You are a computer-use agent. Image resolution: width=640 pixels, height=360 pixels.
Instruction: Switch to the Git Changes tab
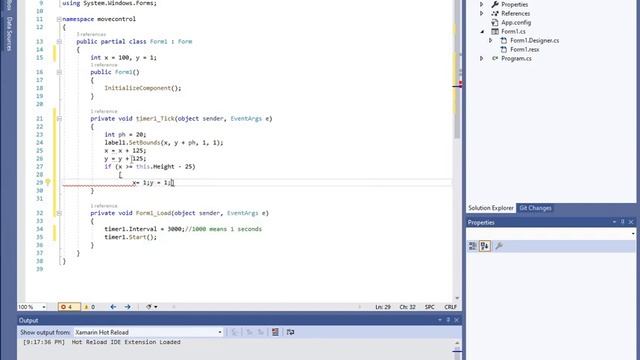[535, 208]
